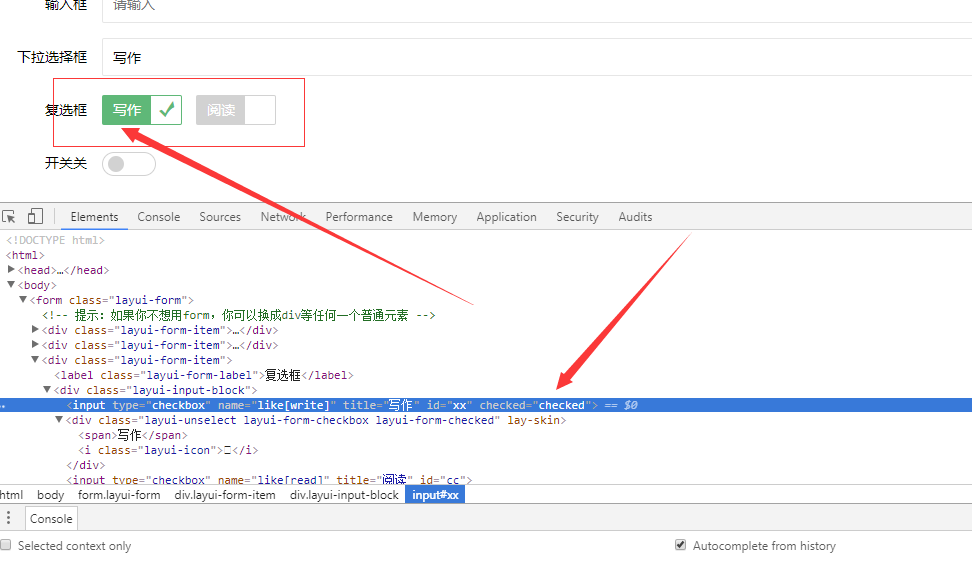Select the highlighted input id="xx" line
The width and height of the screenshot is (972, 563).
[486, 405]
